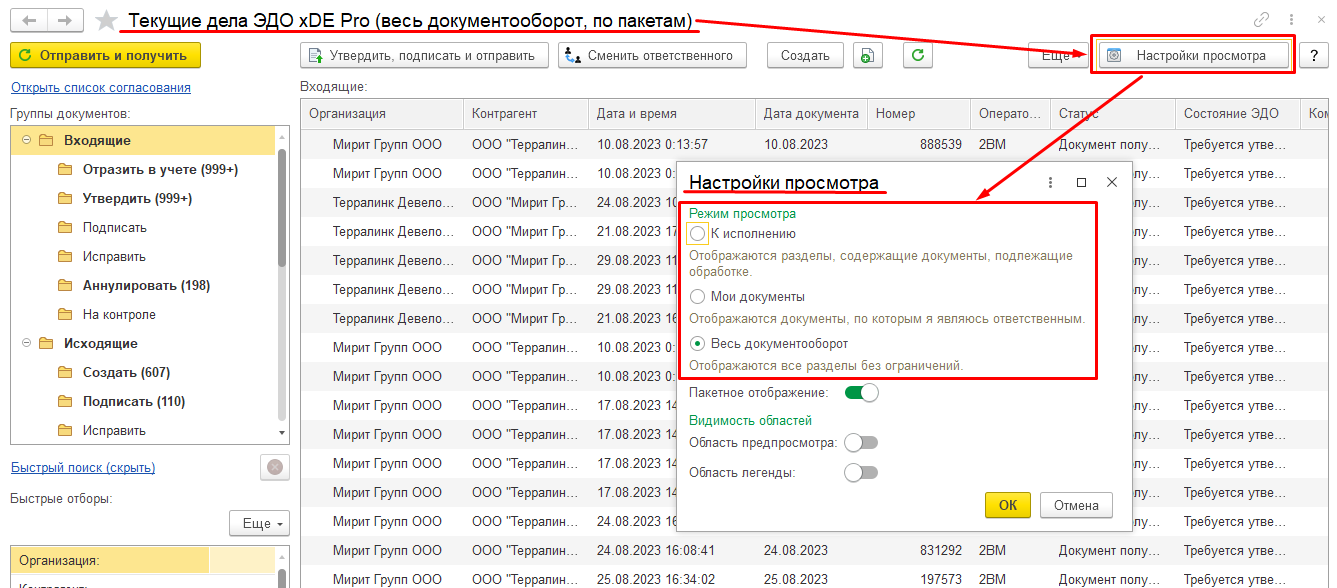Select Утвердить (999+) folder in tree
Image resolution: width=1337 pixels, height=588 pixels.
click(x=137, y=199)
